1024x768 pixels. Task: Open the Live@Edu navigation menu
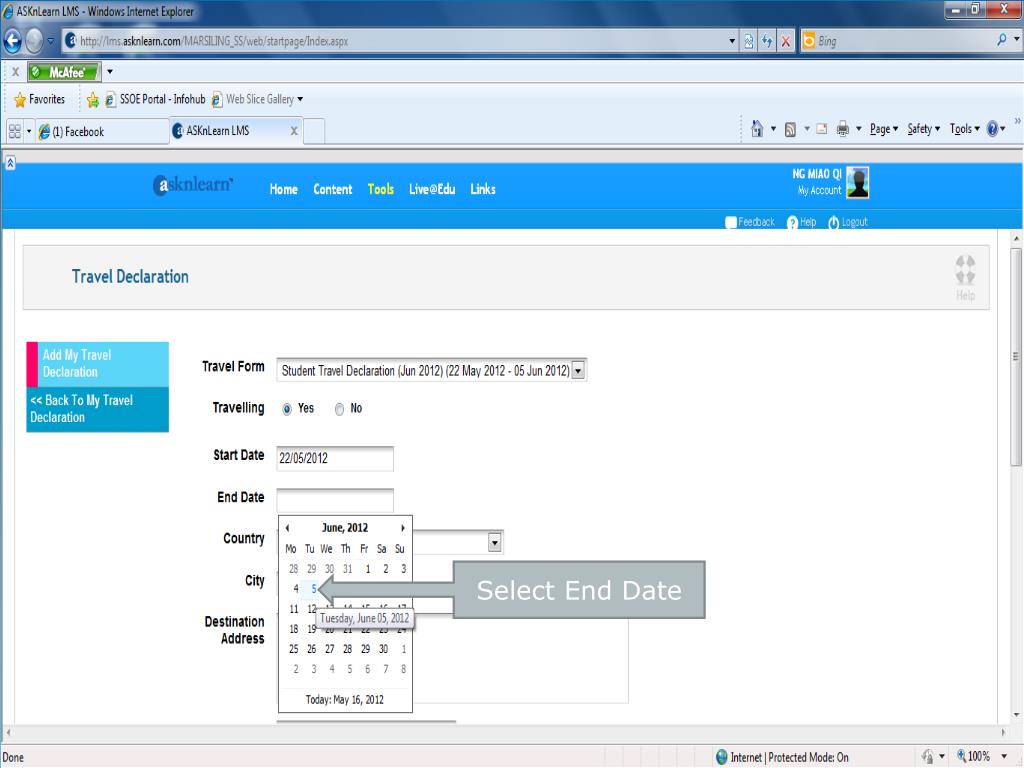432,189
